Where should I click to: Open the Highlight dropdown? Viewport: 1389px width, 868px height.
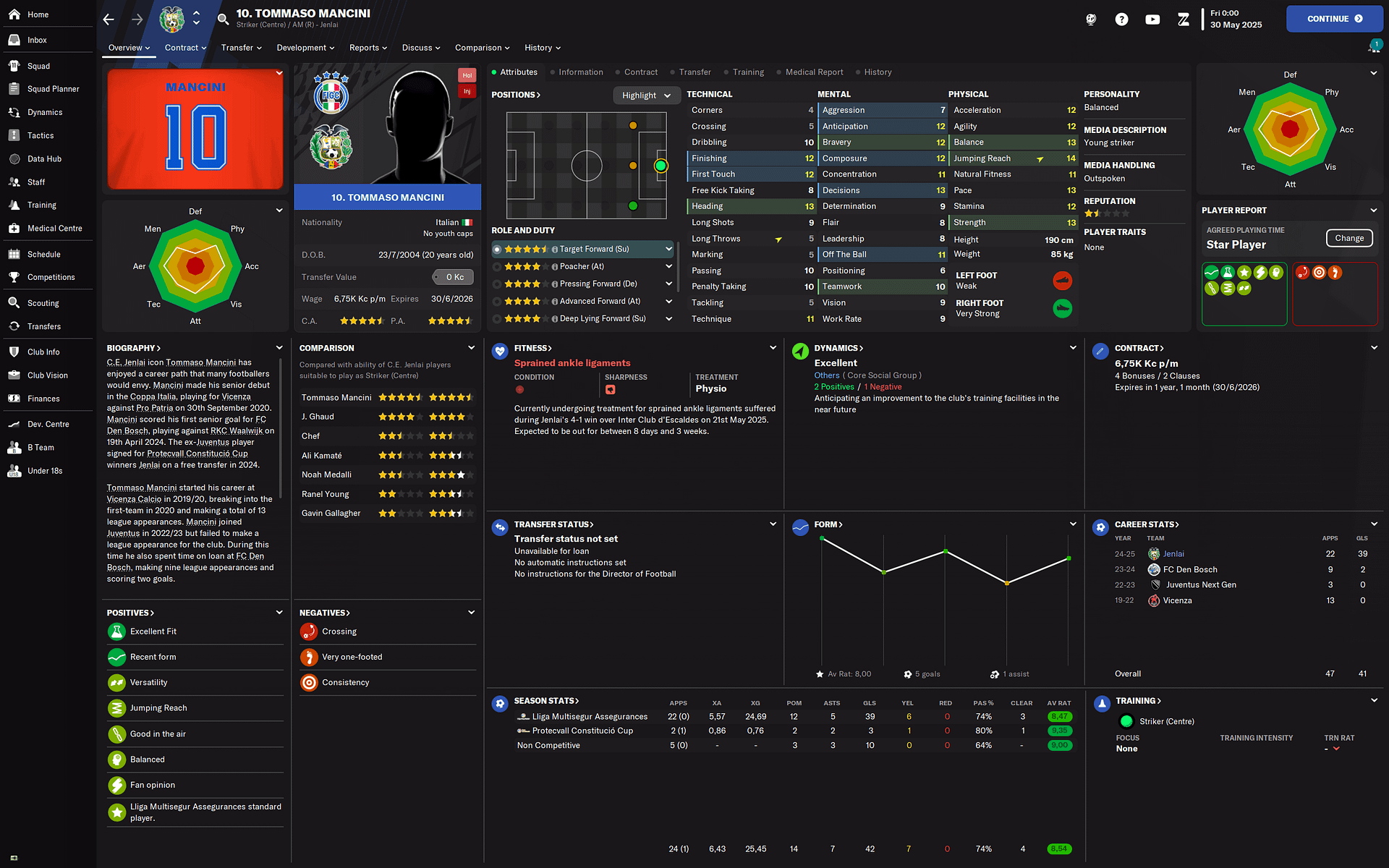(x=646, y=95)
